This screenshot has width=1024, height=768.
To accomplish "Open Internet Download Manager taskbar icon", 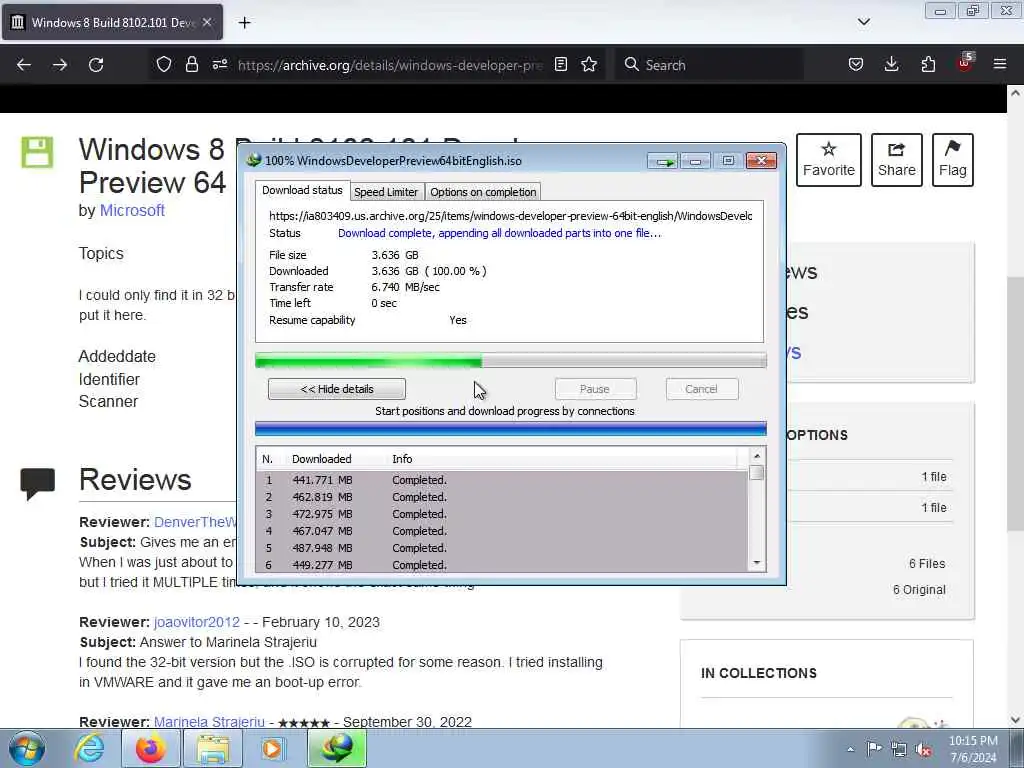I will coord(337,748).
